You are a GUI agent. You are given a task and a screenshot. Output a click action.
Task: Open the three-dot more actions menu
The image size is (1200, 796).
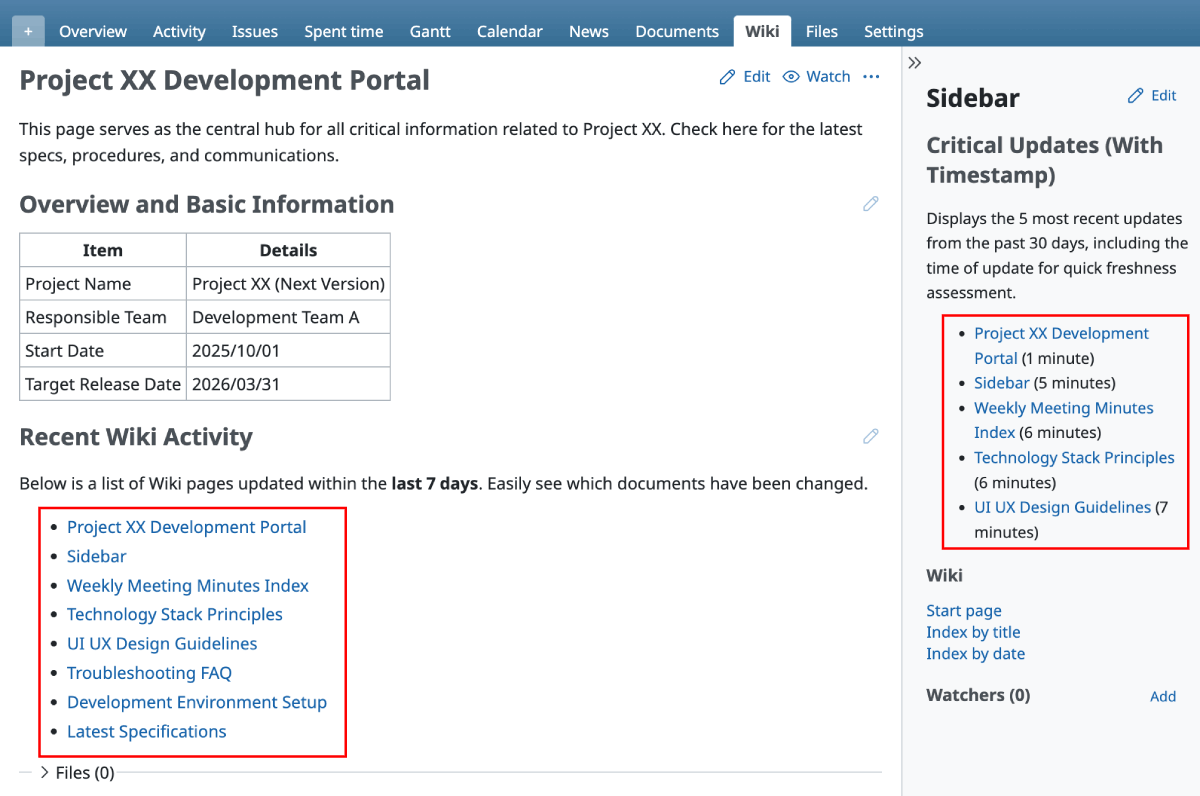click(x=871, y=77)
